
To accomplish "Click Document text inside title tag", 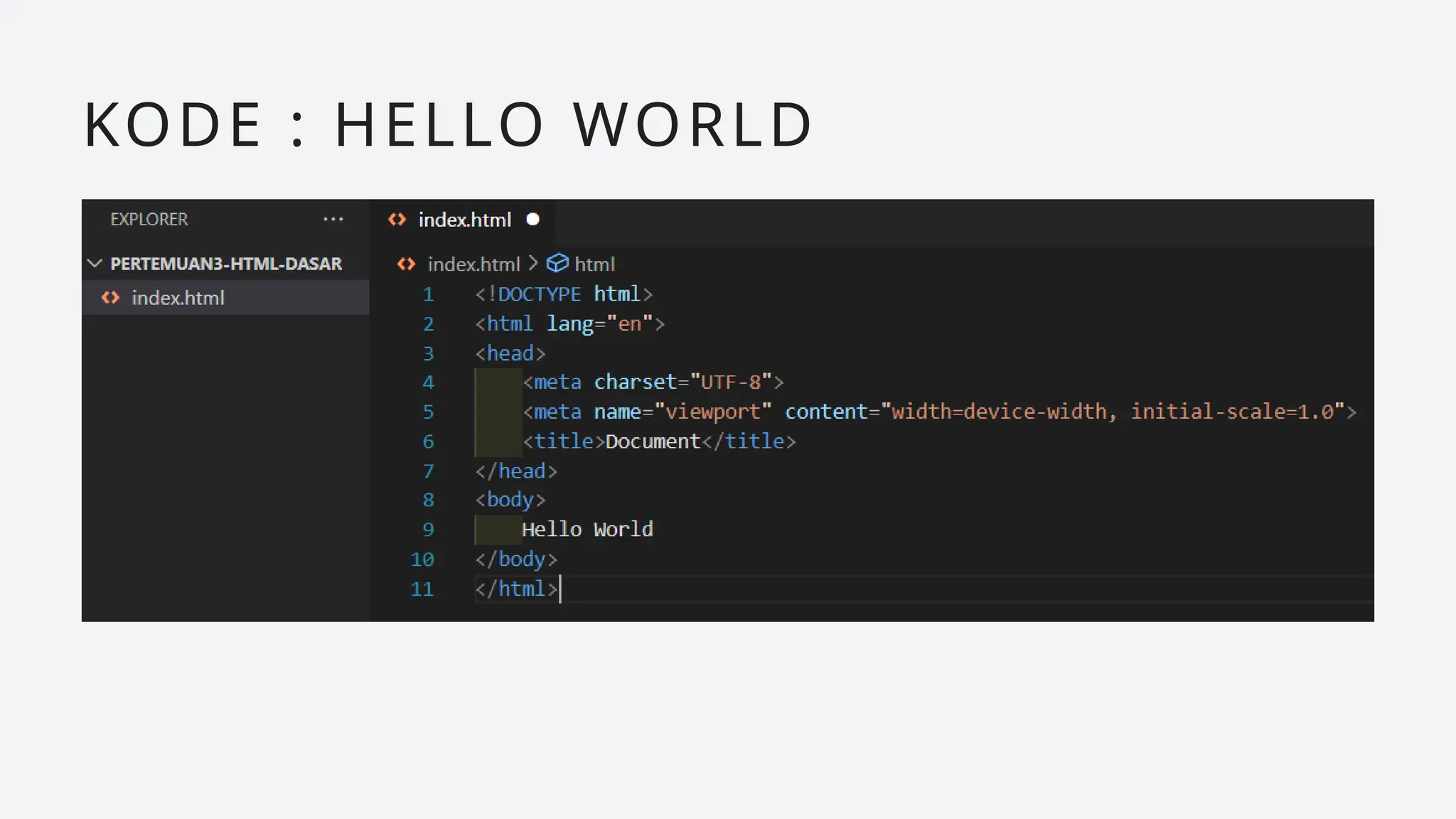I will 653,441.
